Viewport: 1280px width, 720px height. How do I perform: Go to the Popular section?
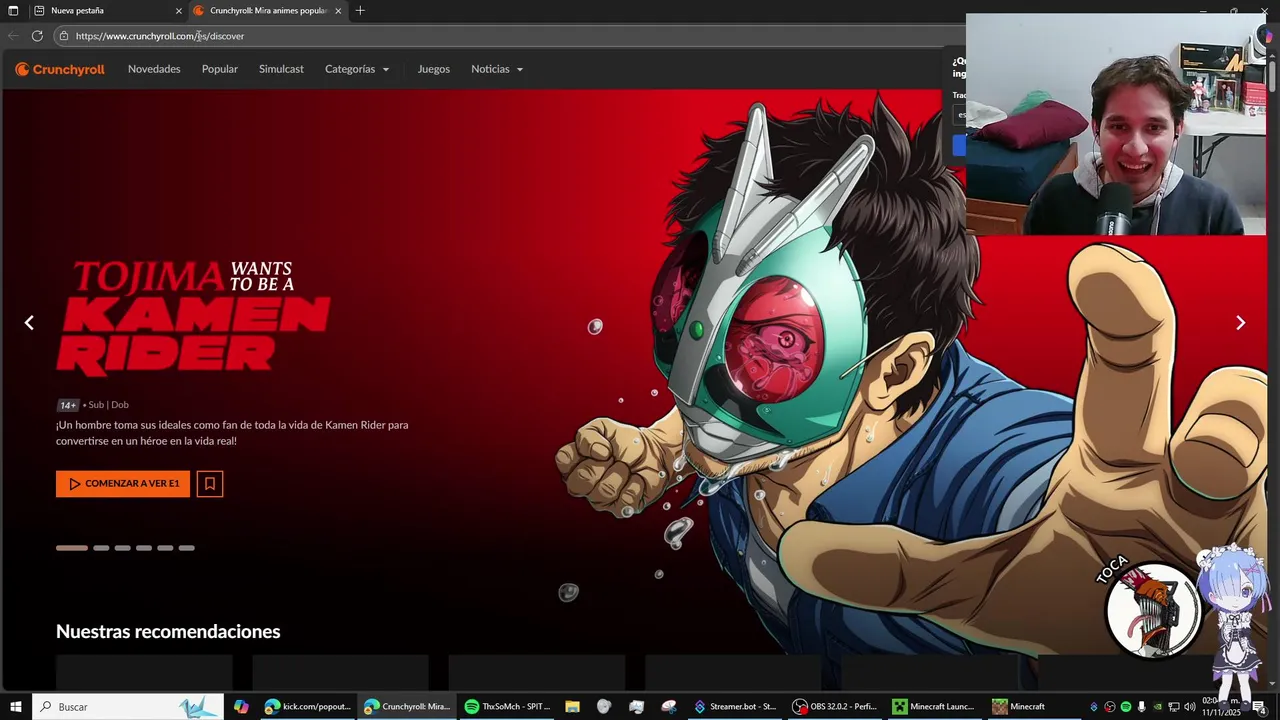click(x=220, y=69)
